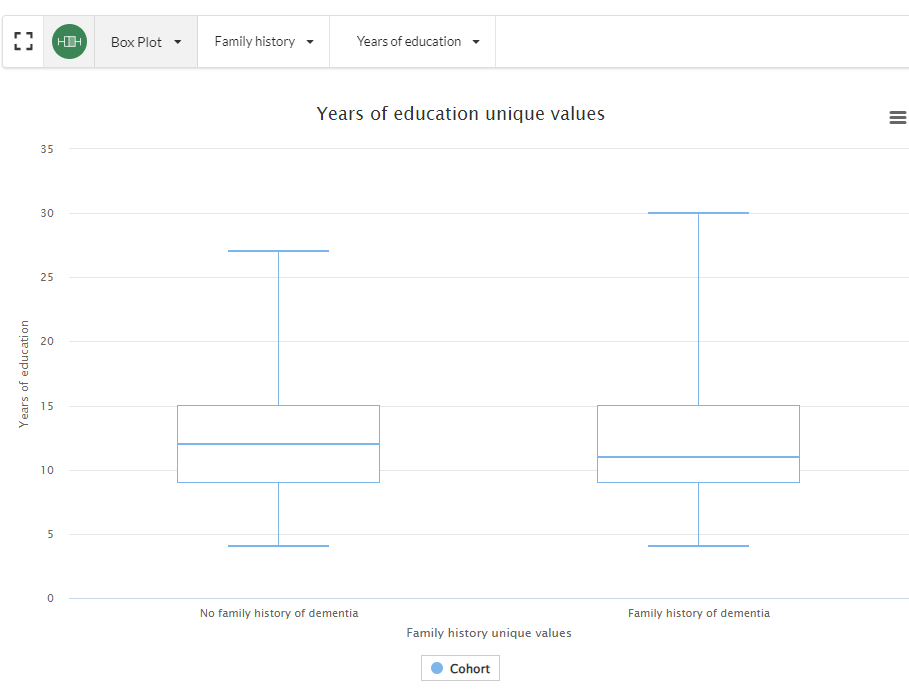The height and width of the screenshot is (699, 909).
Task: Open the Box Plot chart type dropdown
Action: (146, 42)
